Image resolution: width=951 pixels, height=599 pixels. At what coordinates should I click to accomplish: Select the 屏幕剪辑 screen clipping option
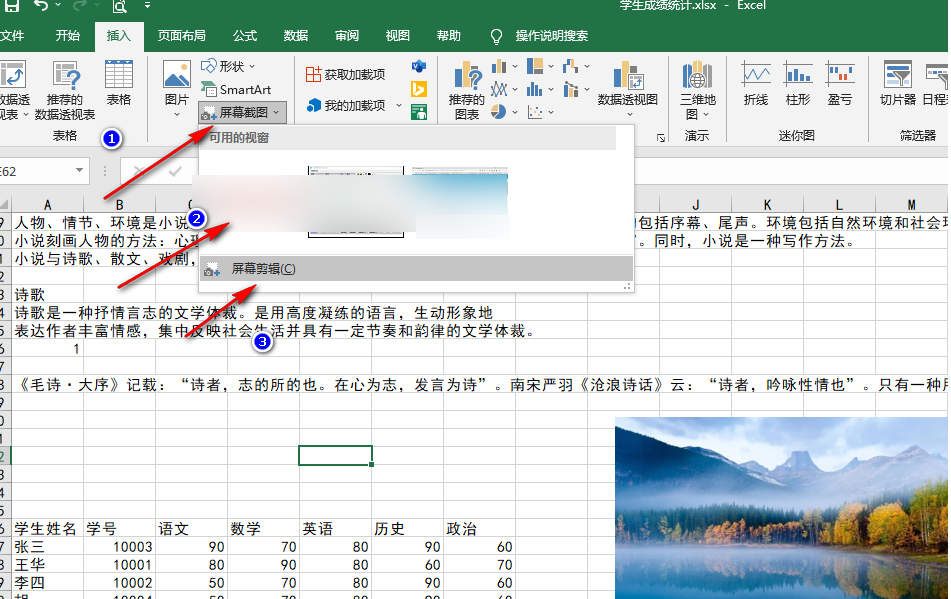[x=262, y=268]
